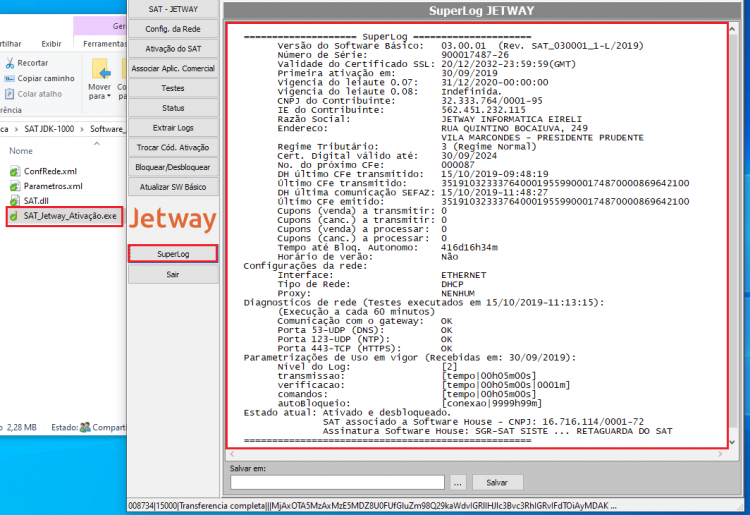
Task: Click the Recortar scissors icon in Explorer
Action: [x=10, y=63]
